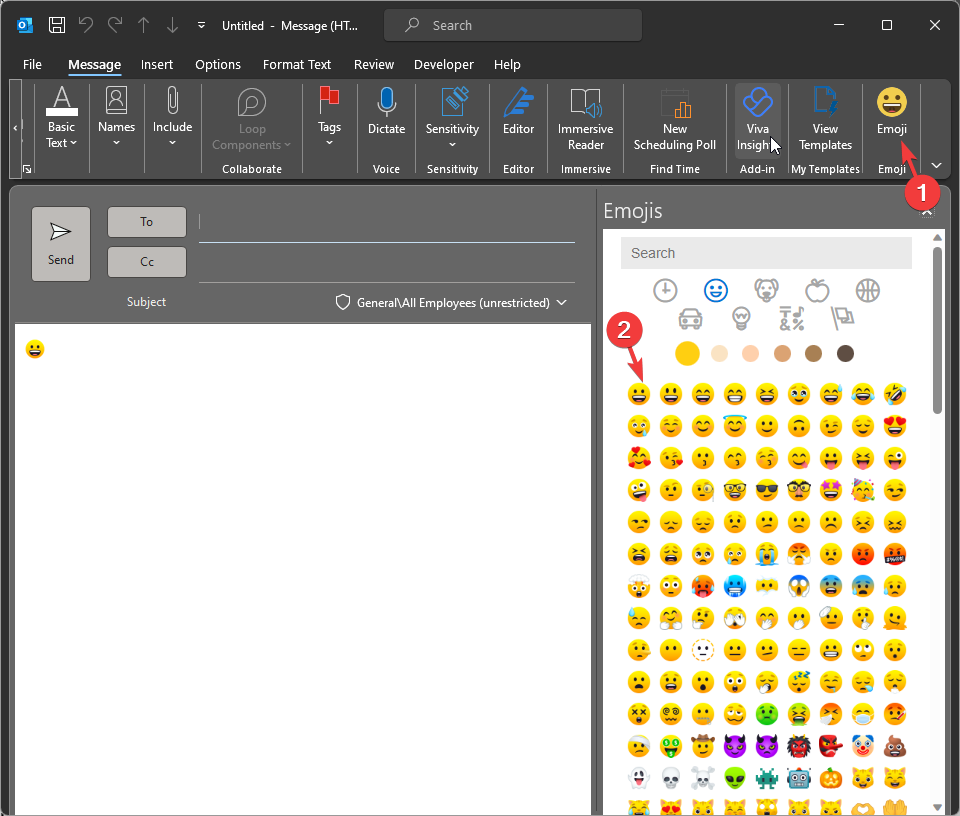Choose the dark skin tone swatch
Screen dimensions: 960x816
846,353
